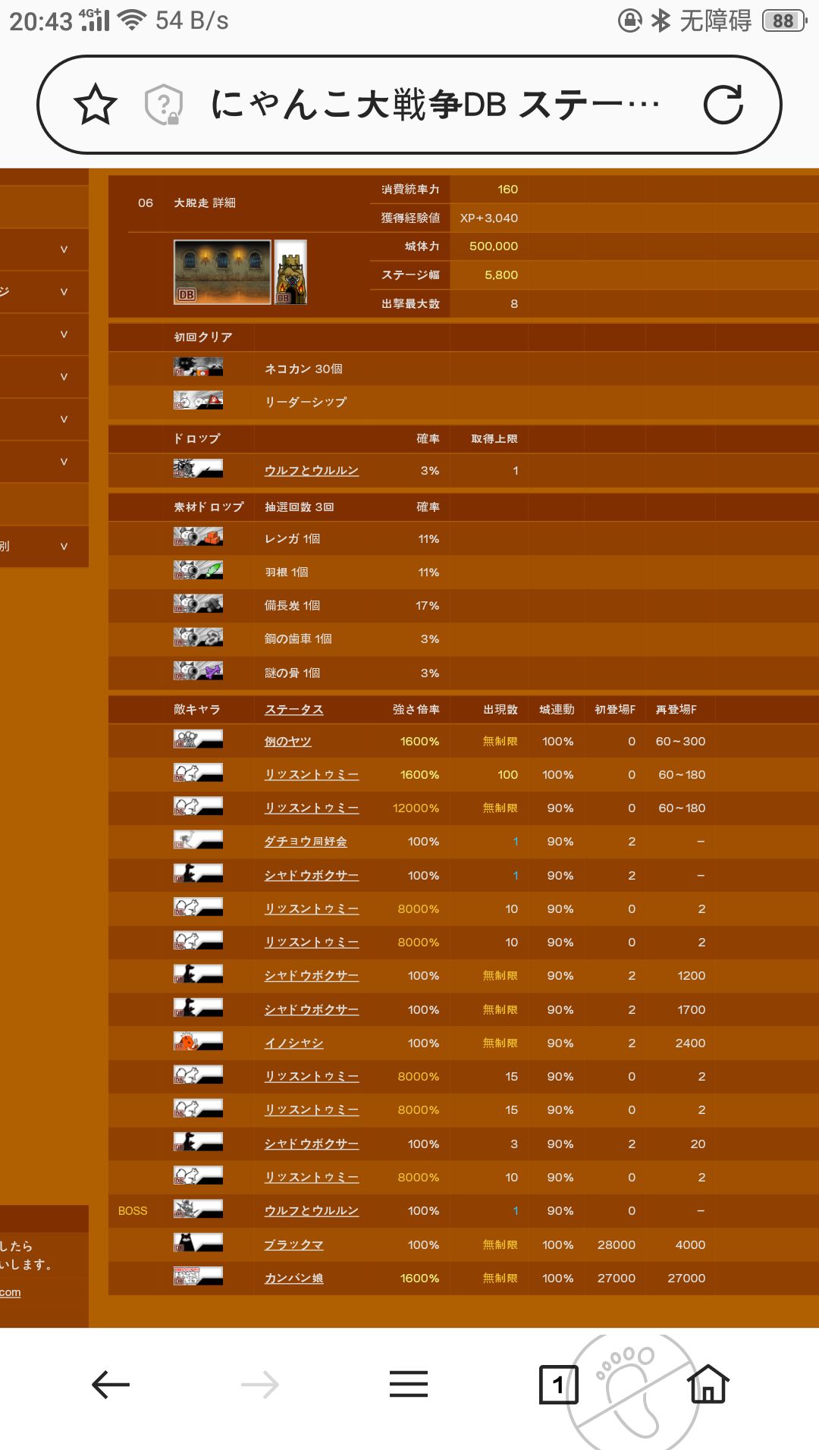This screenshot has width=819, height=1456.
Task: Tap the Bluetooth status icon
Action: coord(661,20)
